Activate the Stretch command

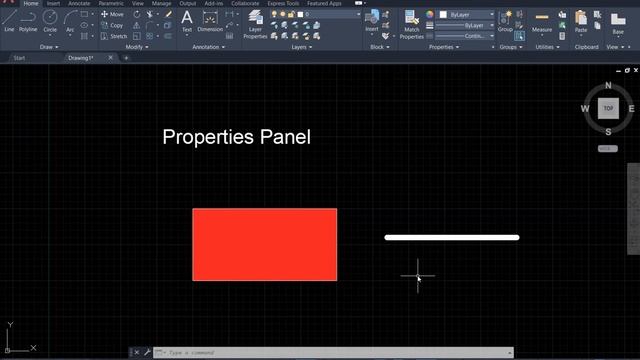[x=114, y=36]
